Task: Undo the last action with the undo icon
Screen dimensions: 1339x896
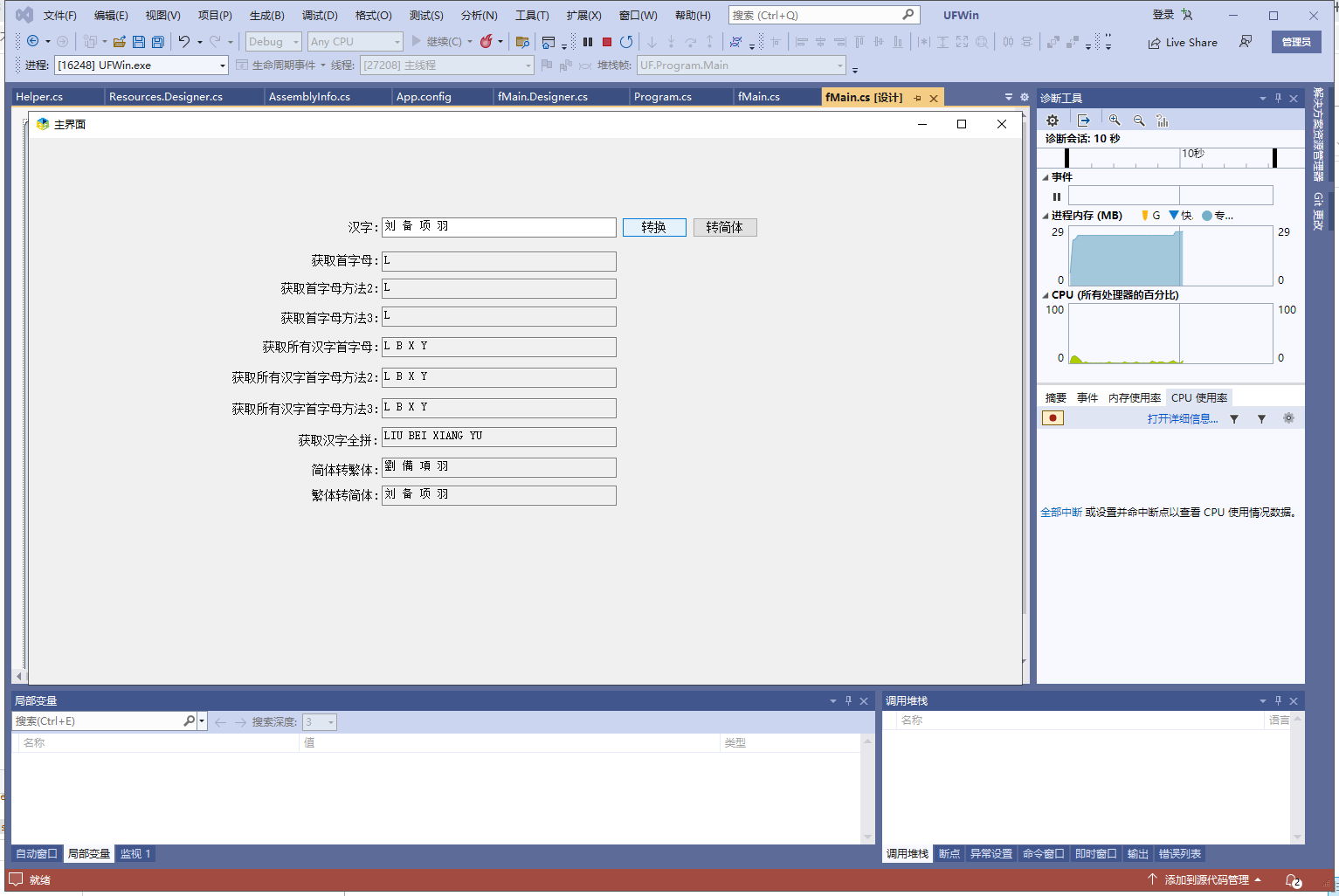Action: tap(183, 41)
